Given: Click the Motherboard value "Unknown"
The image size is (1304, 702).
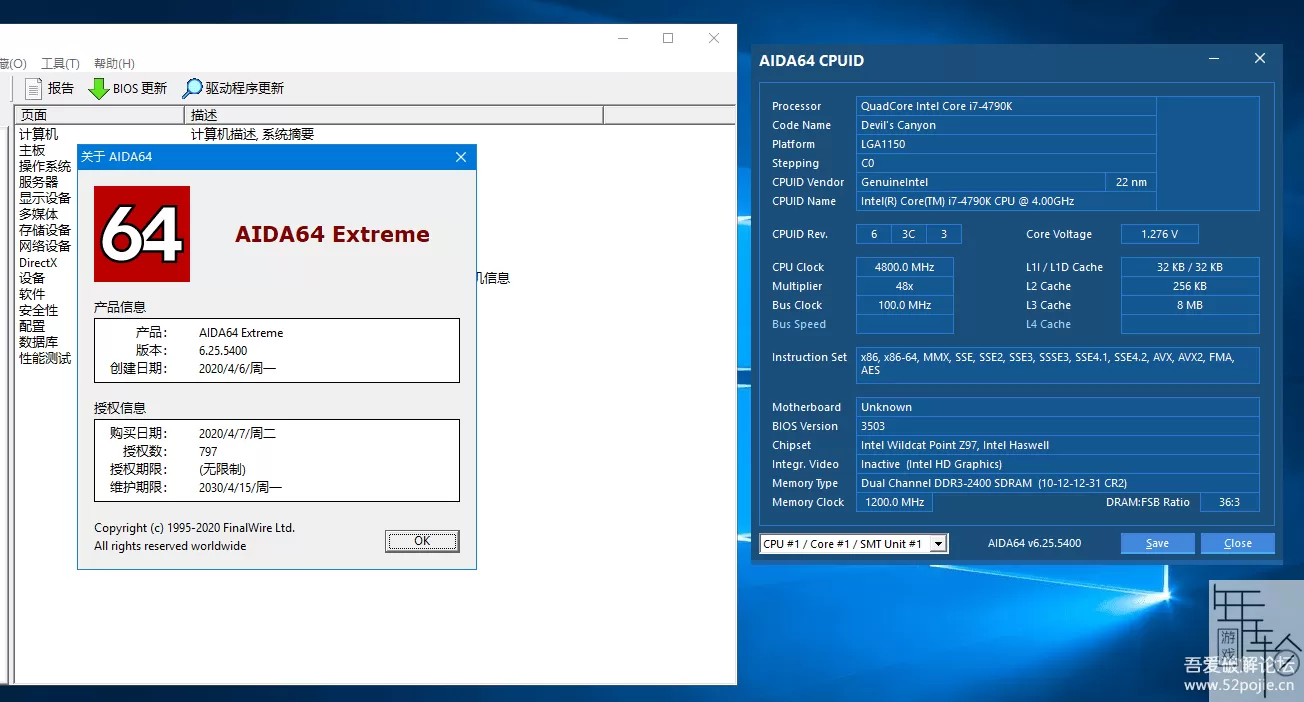Looking at the screenshot, I should pos(1058,407).
